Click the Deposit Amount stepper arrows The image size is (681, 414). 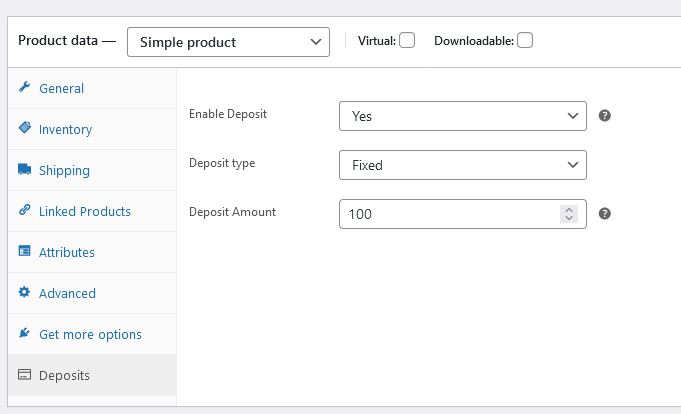click(569, 214)
